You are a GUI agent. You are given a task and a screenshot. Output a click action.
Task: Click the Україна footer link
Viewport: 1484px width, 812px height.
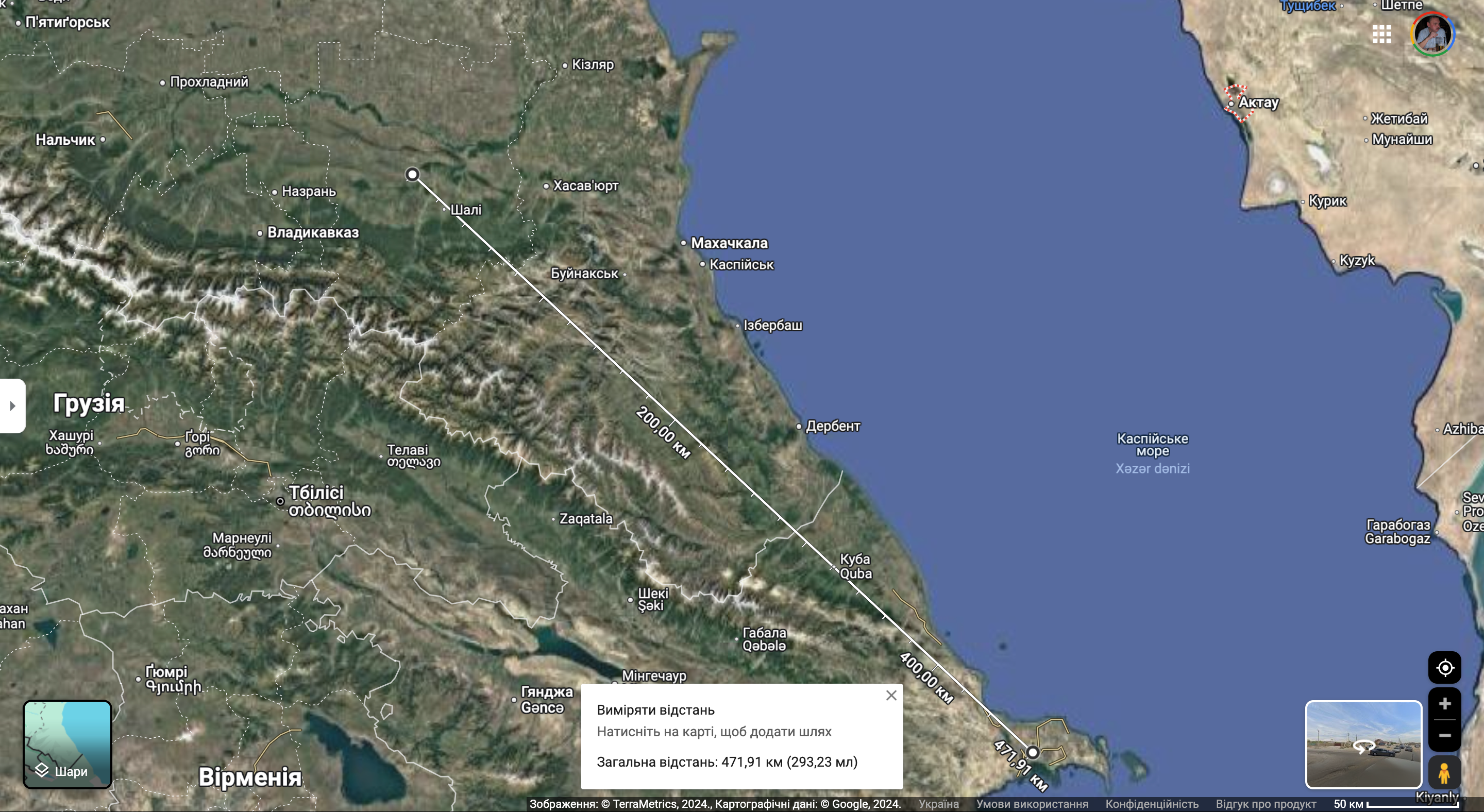[938, 804]
